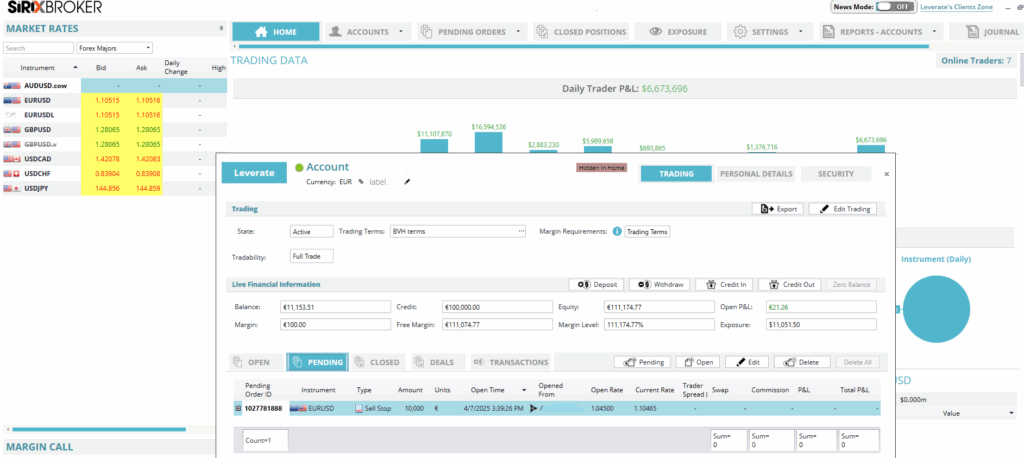Click the Margin Requirements info icon

click(x=616, y=231)
